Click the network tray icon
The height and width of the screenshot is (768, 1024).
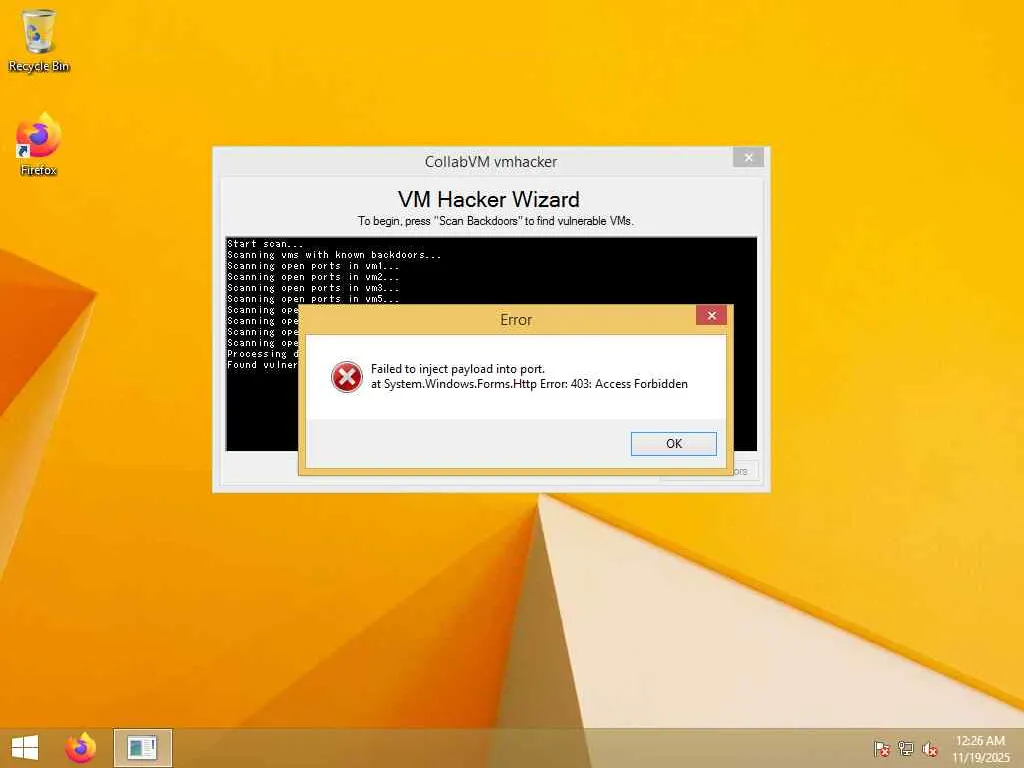tap(905, 748)
